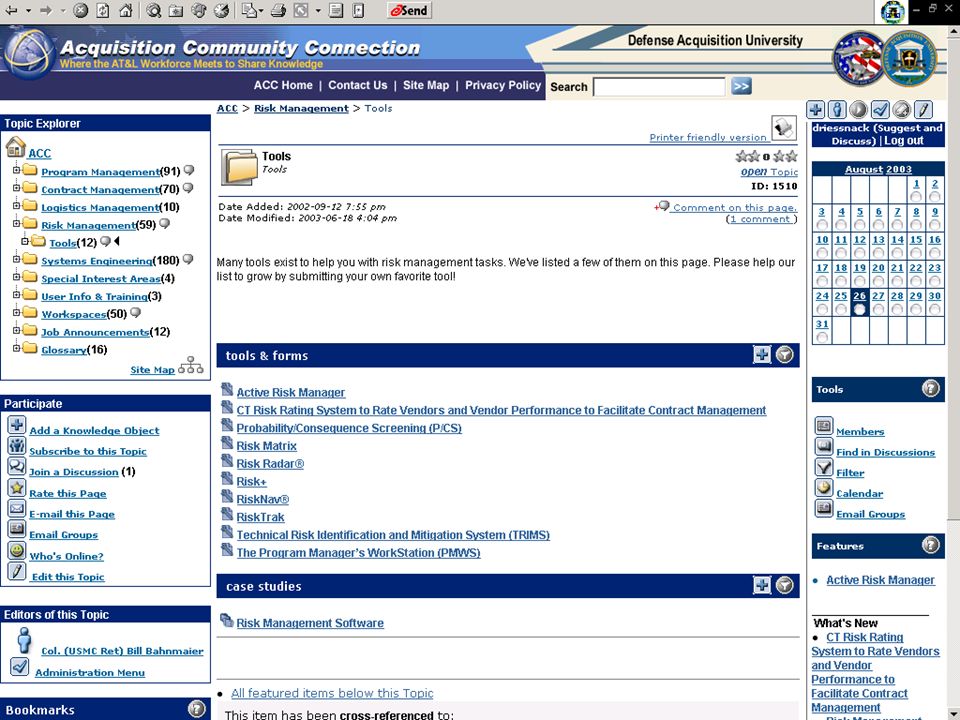Click the plus icon in case studies header
960x720 pixels.
tap(762, 585)
